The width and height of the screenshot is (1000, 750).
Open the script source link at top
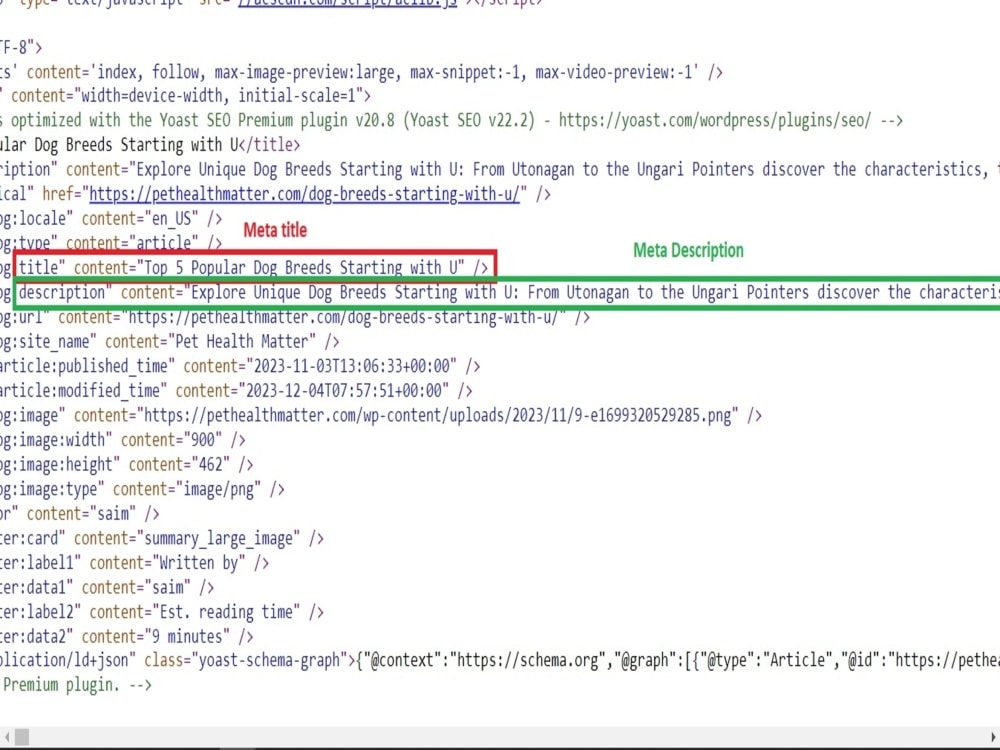[x=348, y=4]
